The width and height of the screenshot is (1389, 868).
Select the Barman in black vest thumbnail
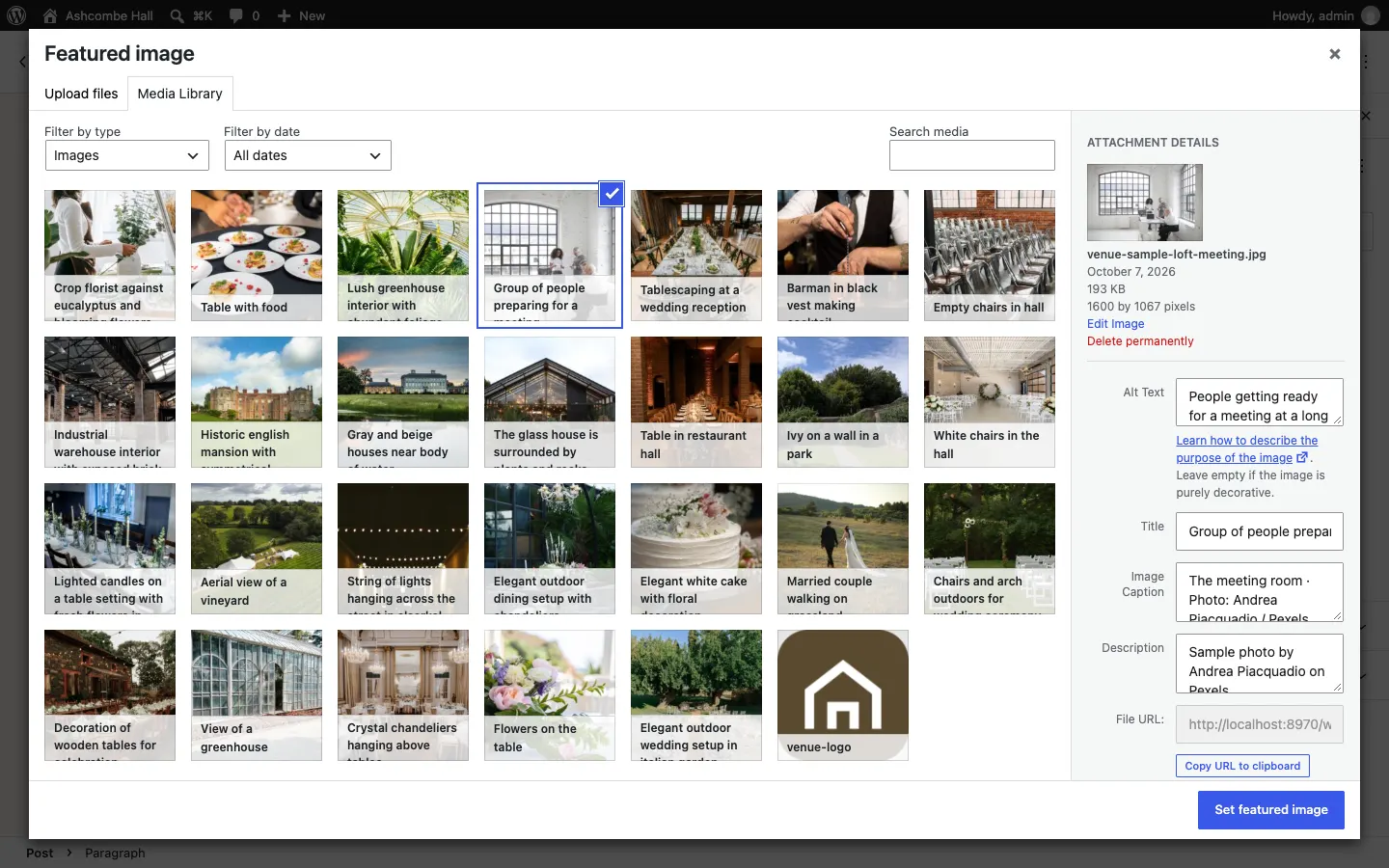click(843, 256)
